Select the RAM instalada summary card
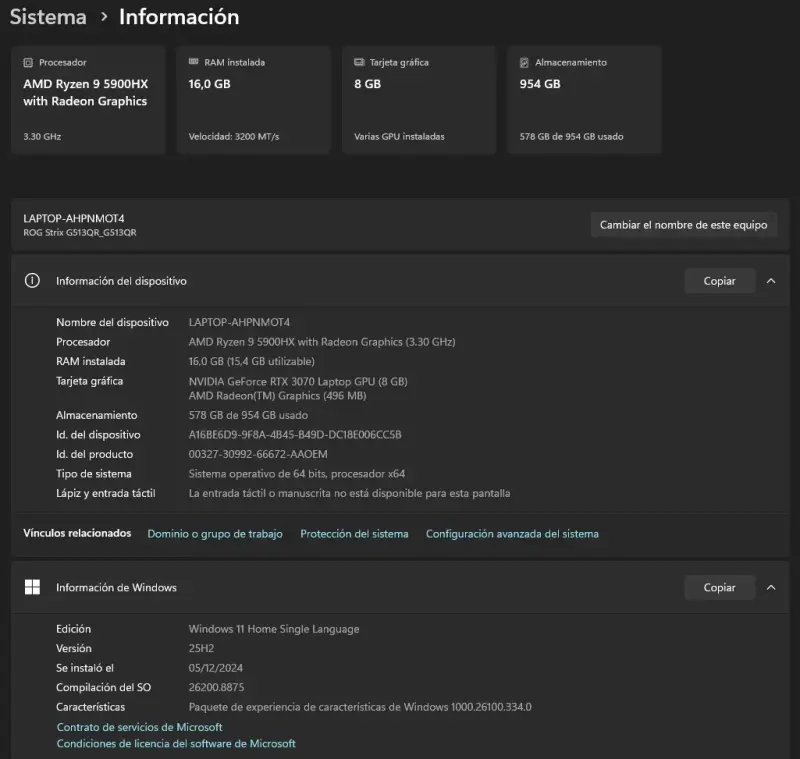The width and height of the screenshot is (800, 759). click(x=254, y=99)
